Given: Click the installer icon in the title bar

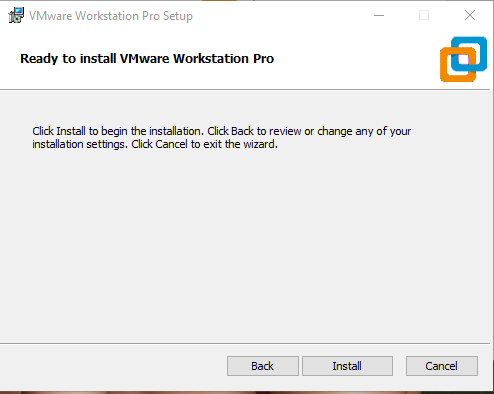Looking at the screenshot, I should 16,15.
